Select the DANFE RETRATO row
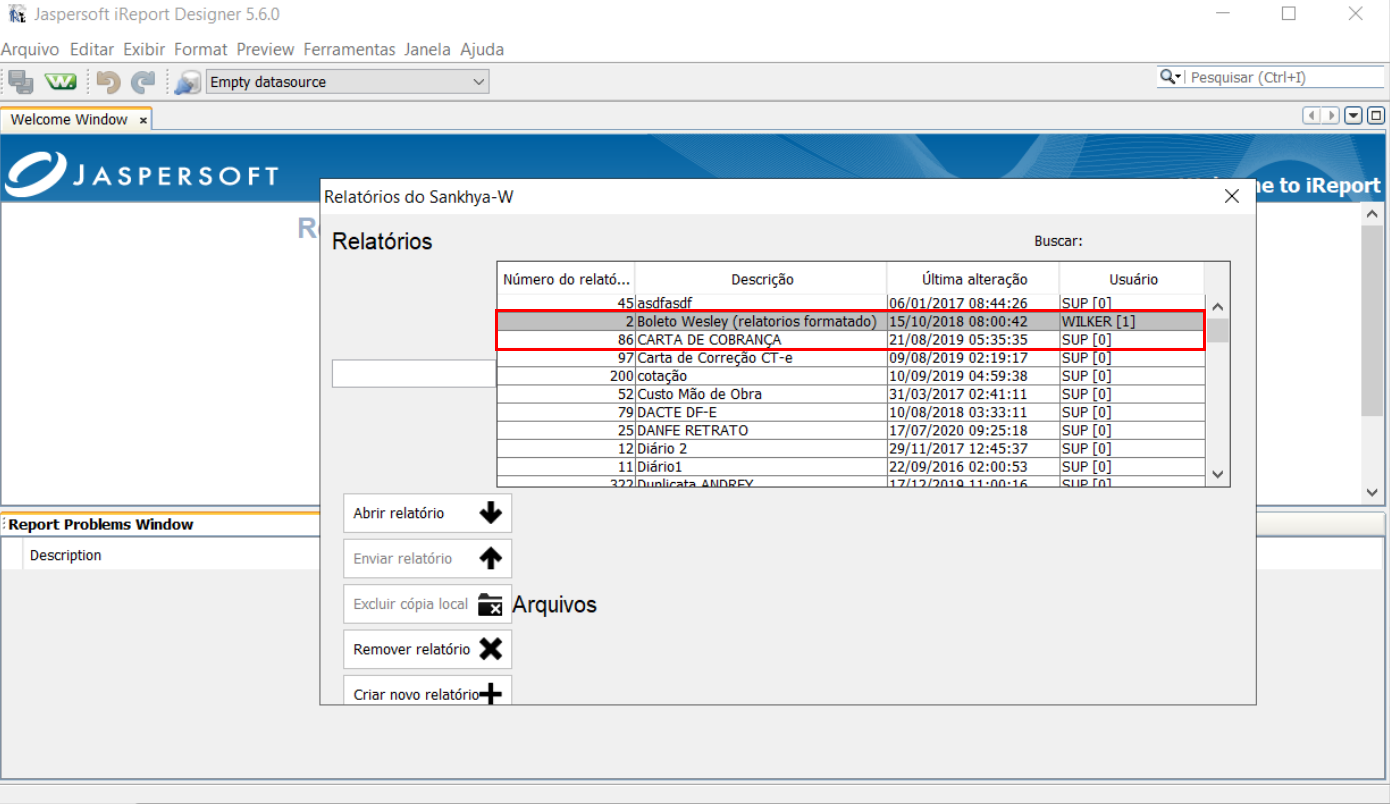Viewport: 1390px width, 804px height. 851,430
